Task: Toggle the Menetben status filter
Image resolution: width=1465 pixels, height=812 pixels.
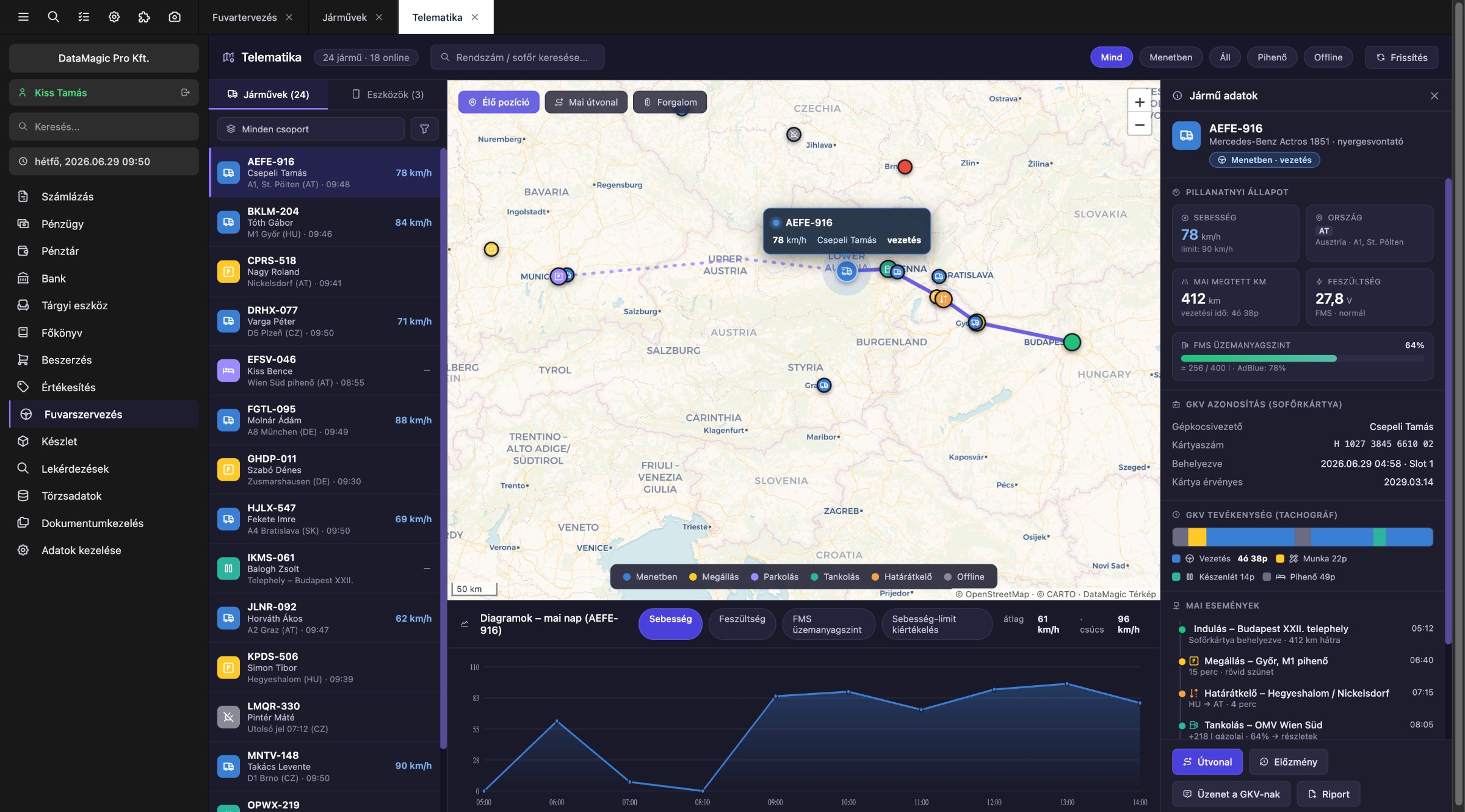Action: pyautogui.click(x=1170, y=57)
